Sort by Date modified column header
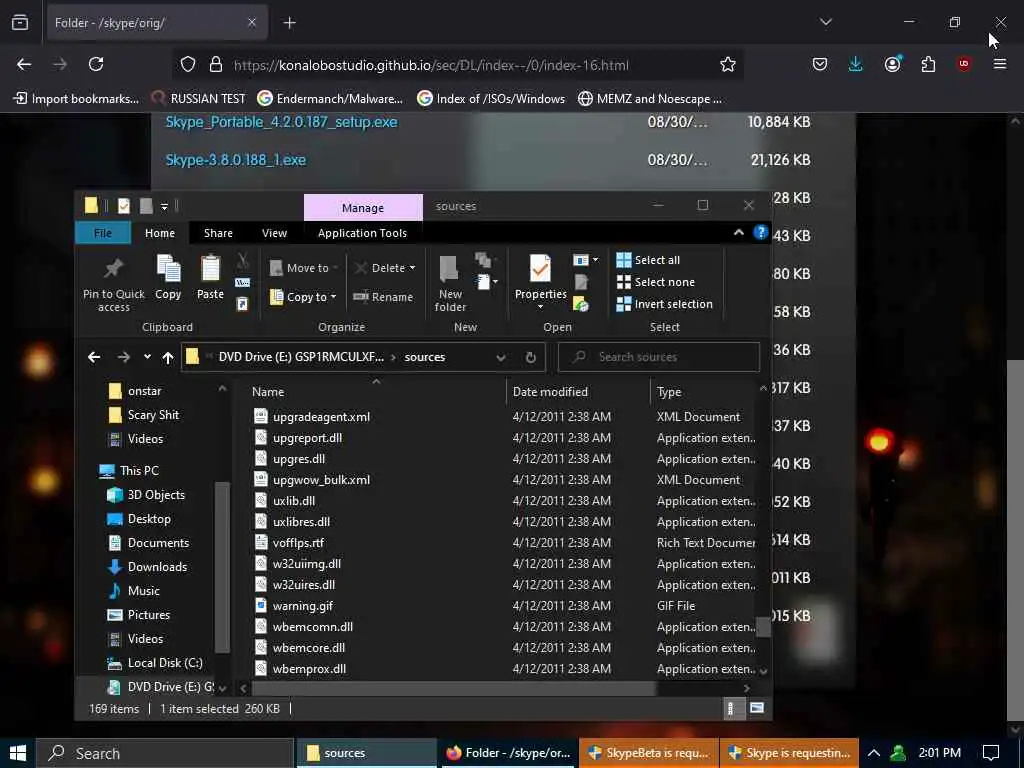The image size is (1024, 768). pos(550,392)
